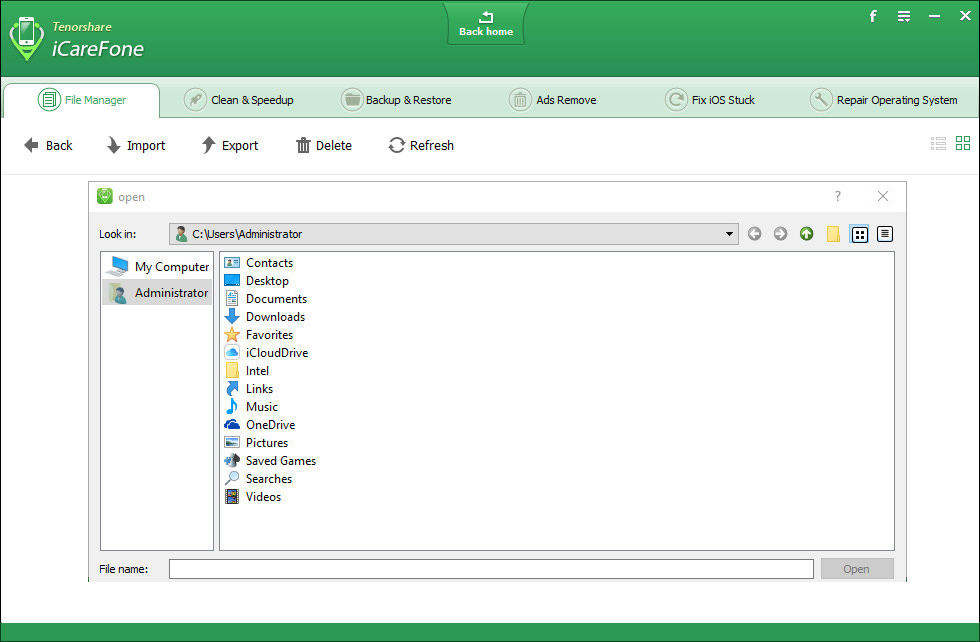Open the Fix iOS Stuck tab
980x642 pixels.
point(709,100)
